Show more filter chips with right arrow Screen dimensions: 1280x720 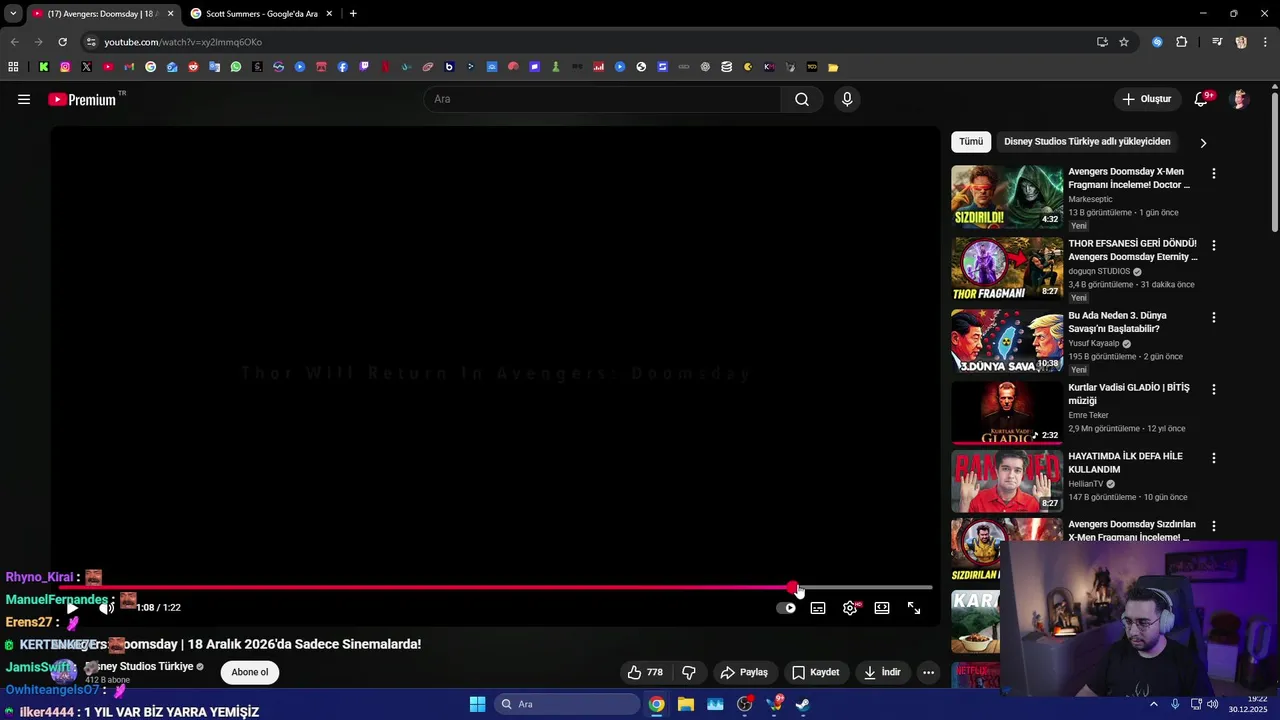(x=1203, y=142)
